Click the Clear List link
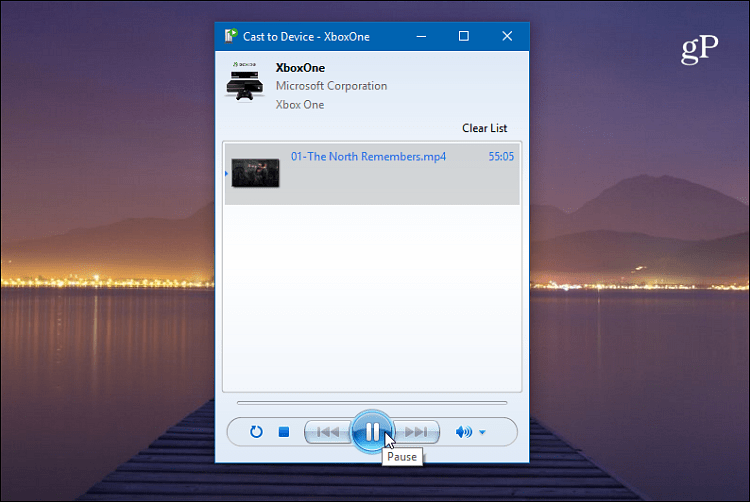This screenshot has height=502, width=750. (484, 128)
